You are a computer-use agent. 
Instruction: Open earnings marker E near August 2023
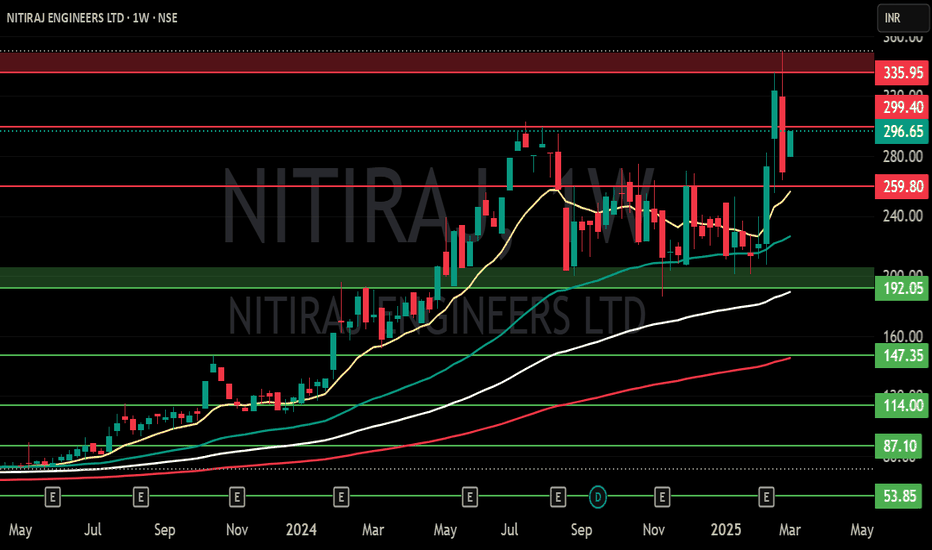(x=140, y=496)
